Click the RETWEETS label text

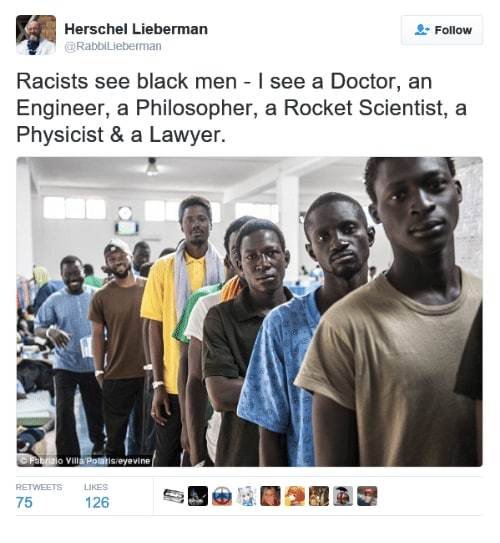[39, 487]
